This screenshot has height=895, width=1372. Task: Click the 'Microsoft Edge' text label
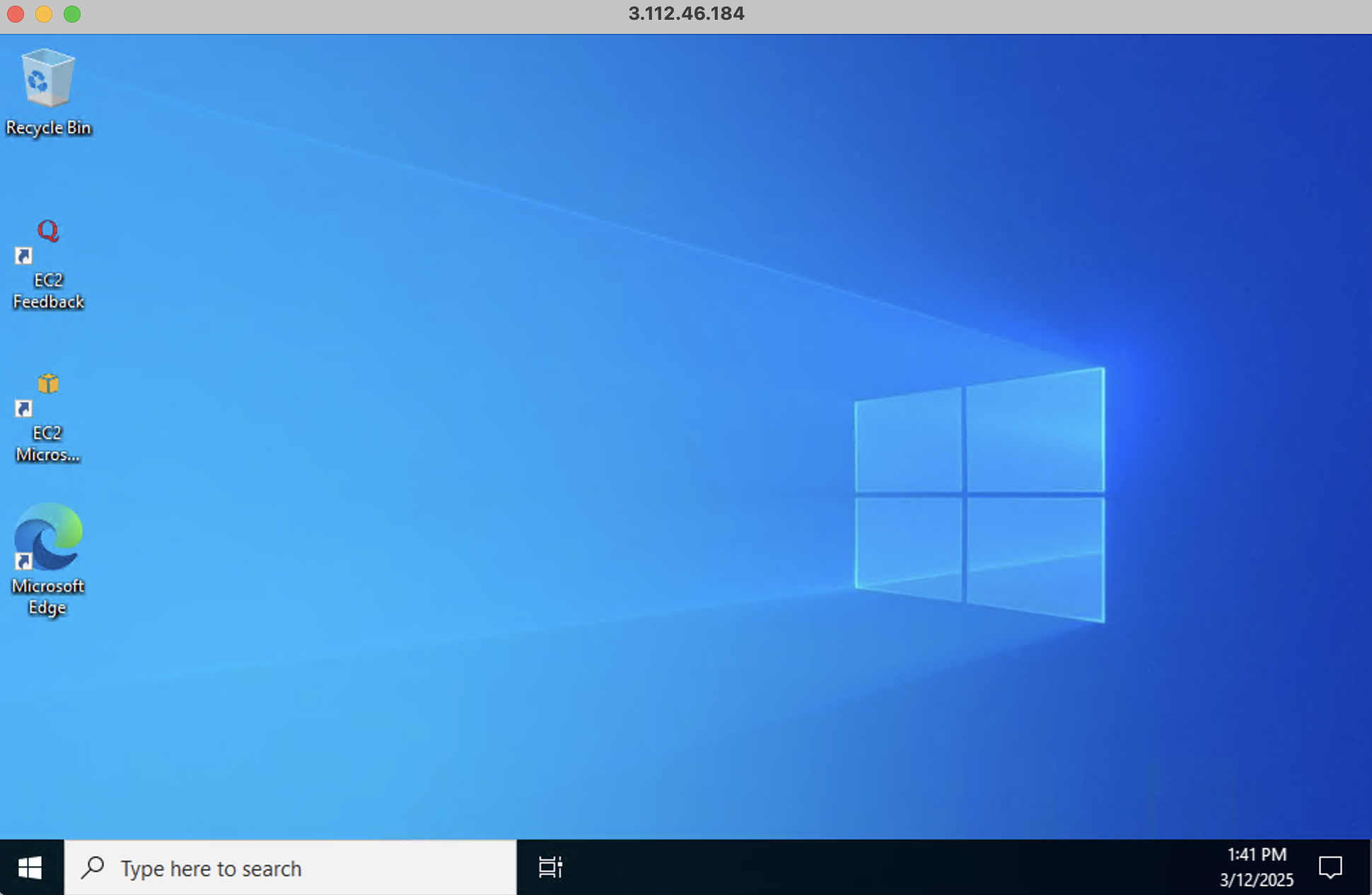tap(48, 597)
